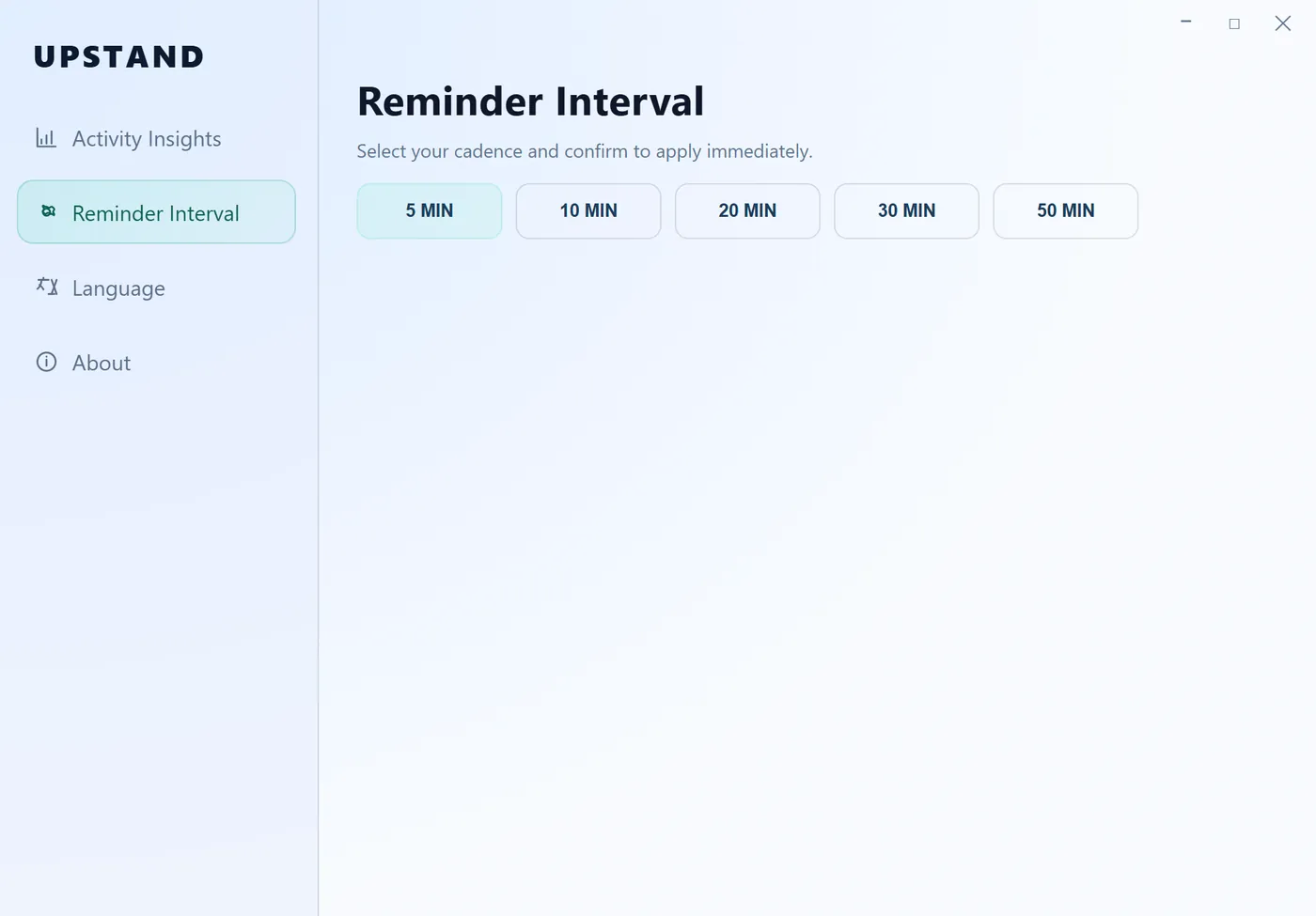
Task: Select the 10 MIN interval
Action: pos(588,210)
